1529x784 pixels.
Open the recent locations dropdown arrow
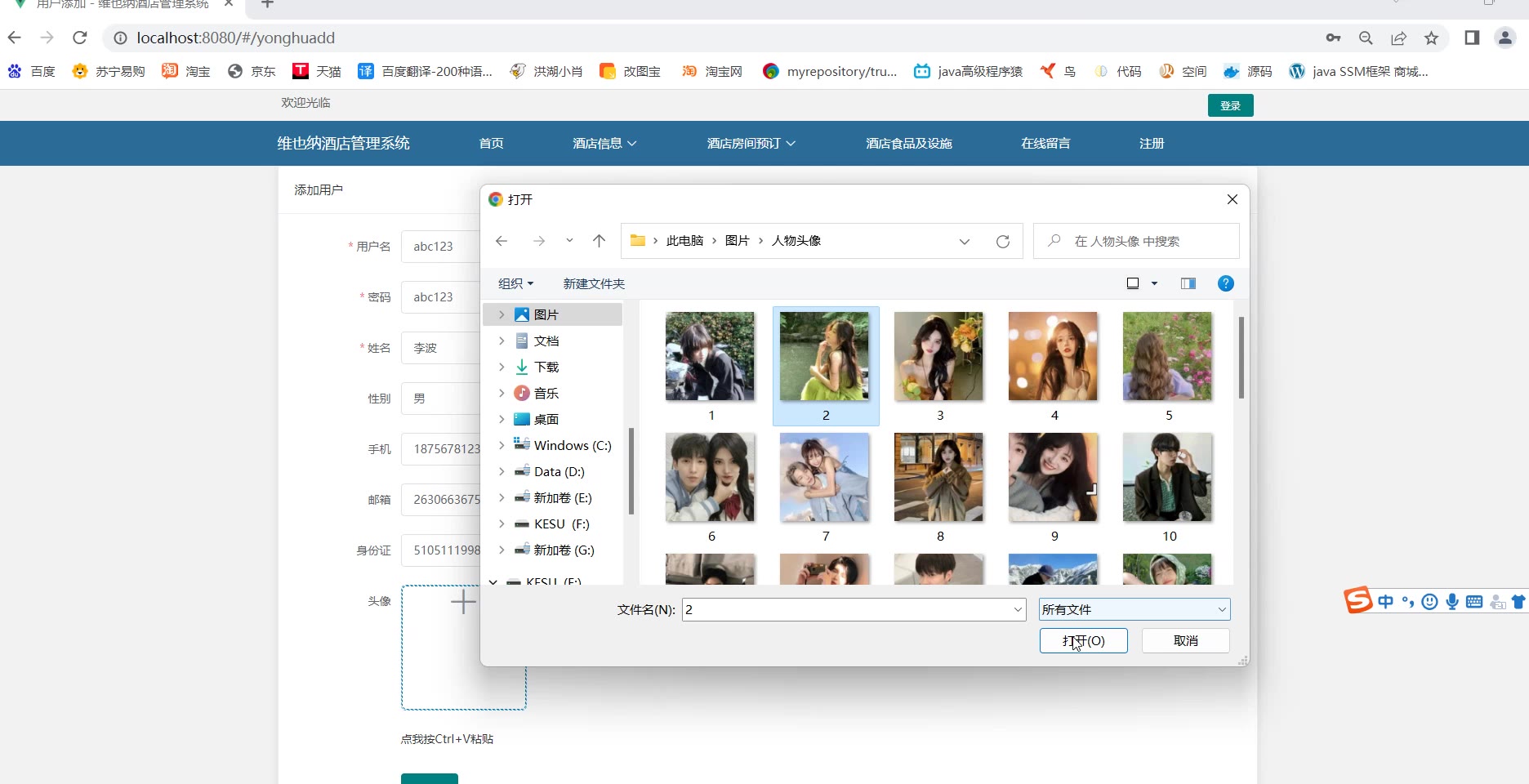[x=569, y=241]
